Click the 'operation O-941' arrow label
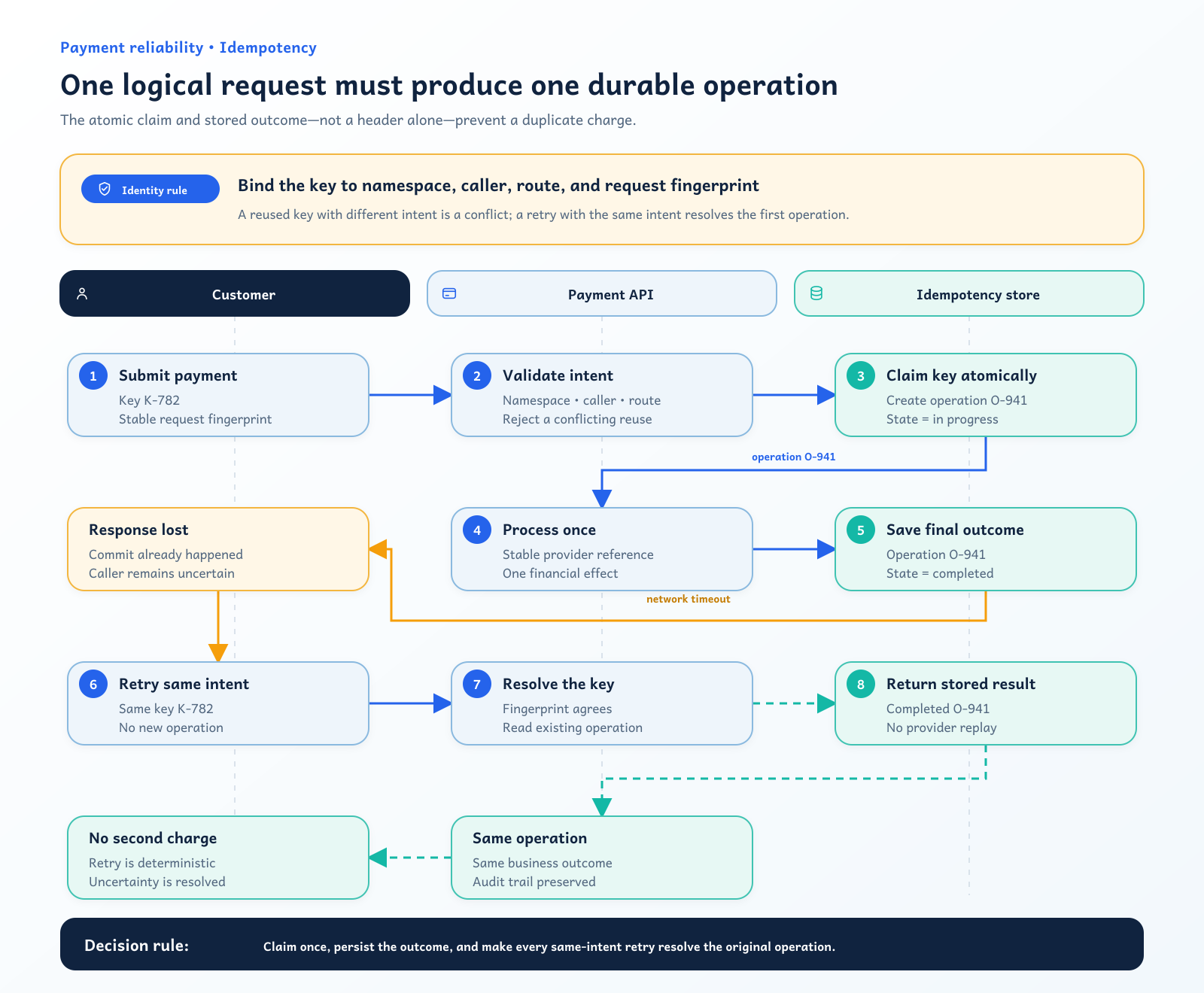 pyautogui.click(x=793, y=457)
